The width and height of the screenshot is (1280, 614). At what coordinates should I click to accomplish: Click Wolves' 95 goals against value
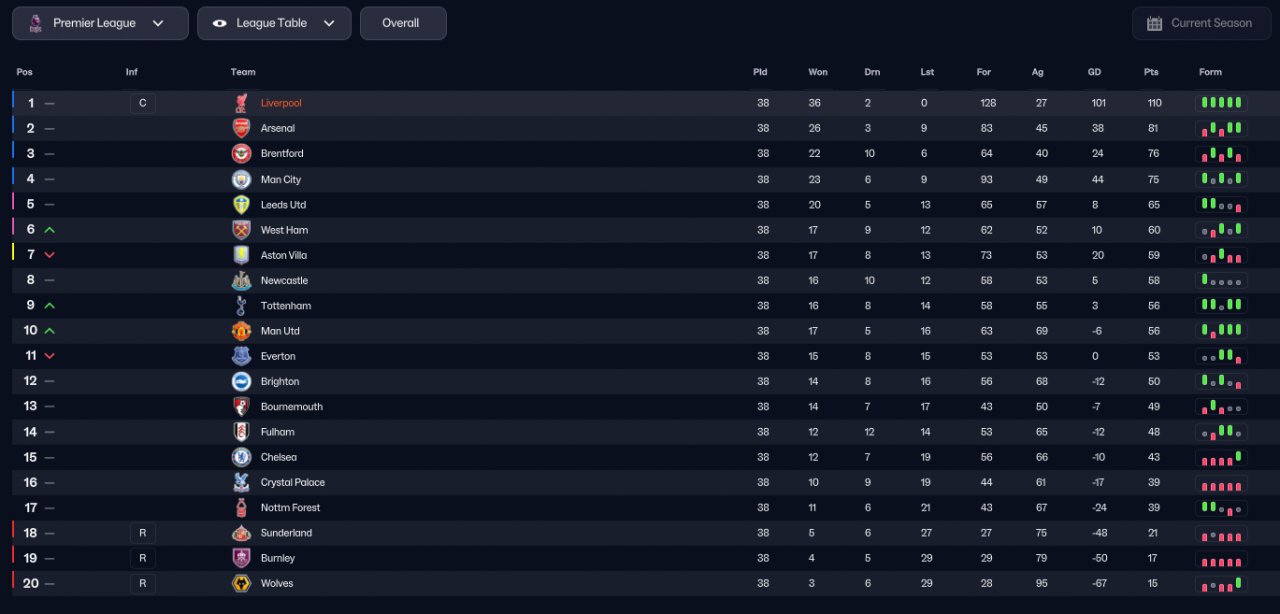[x=1042, y=583]
